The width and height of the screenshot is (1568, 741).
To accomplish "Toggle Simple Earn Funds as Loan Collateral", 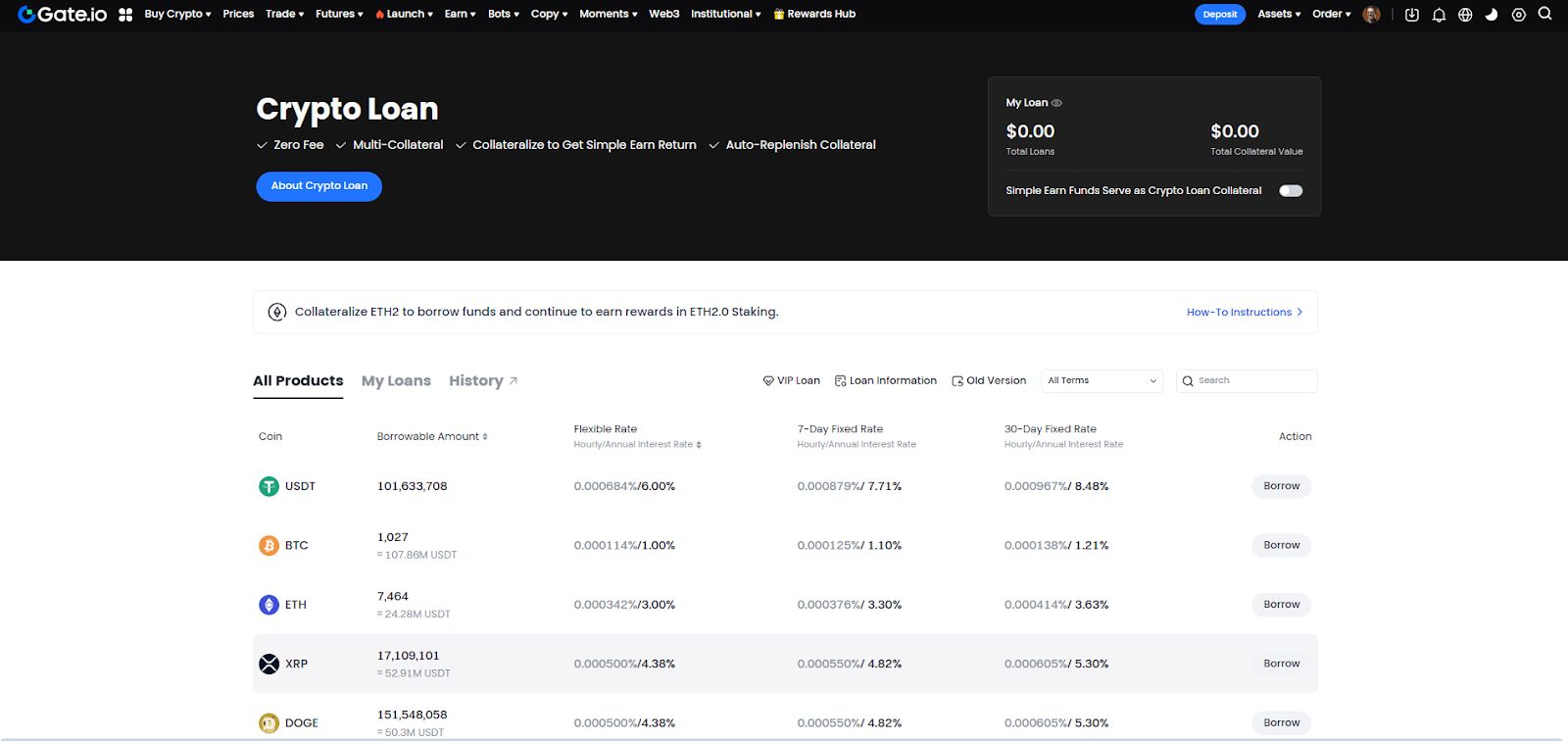I will (x=1290, y=191).
